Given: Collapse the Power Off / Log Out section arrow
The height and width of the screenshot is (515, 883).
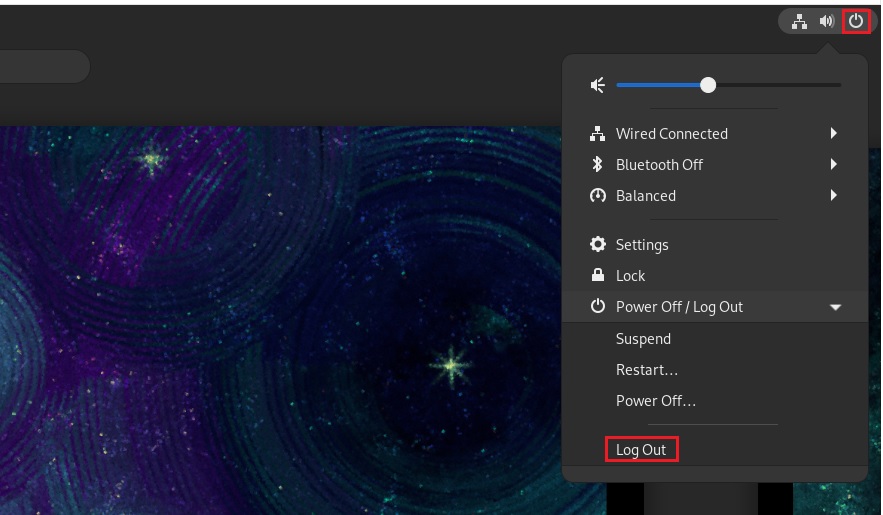Looking at the screenshot, I should tap(835, 307).
